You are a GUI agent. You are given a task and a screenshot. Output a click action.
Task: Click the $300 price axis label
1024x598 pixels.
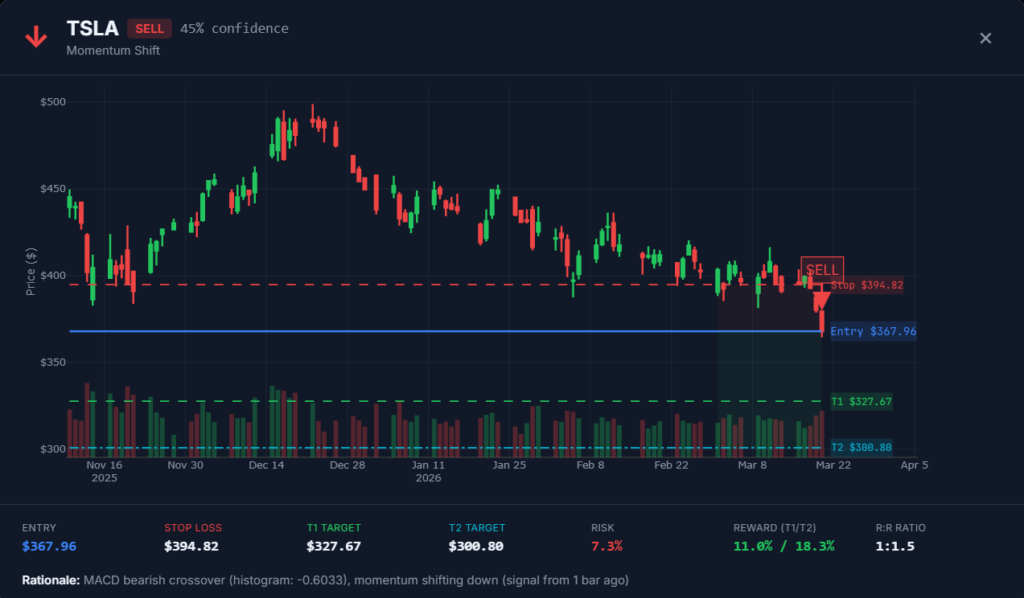(x=53, y=449)
